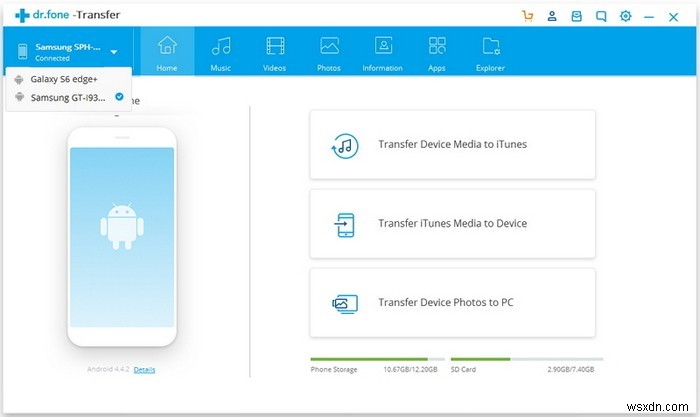Screen dimensions: 700x417
Task: Click the toolbox icon in title bar
Action: (576, 17)
